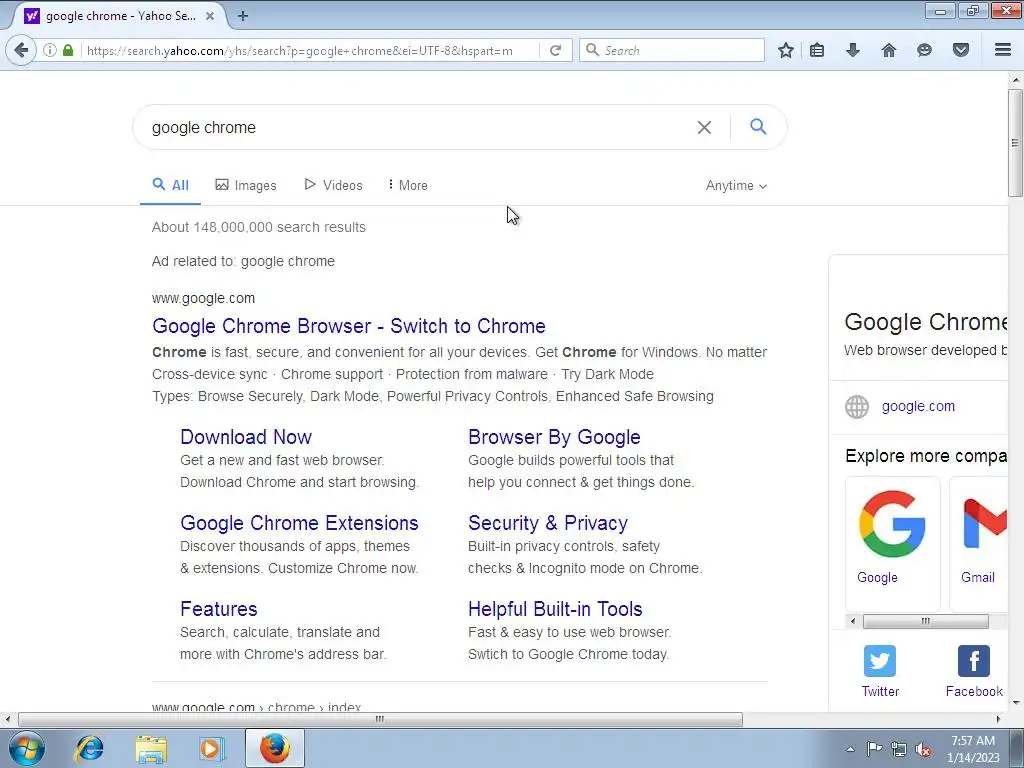
Task: Open the Firefox hamburger menu
Action: 1003,50
